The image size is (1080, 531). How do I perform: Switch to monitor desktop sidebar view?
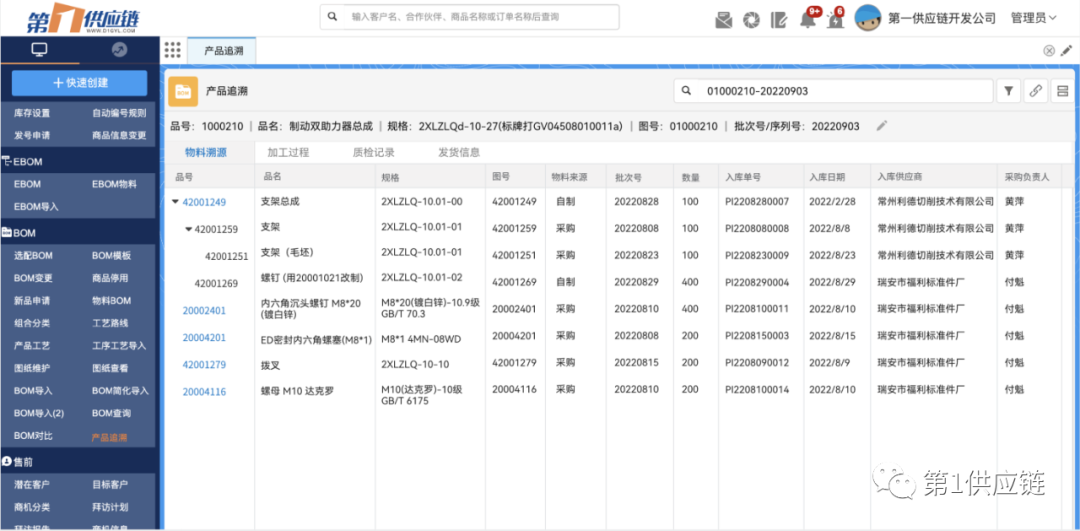point(40,50)
